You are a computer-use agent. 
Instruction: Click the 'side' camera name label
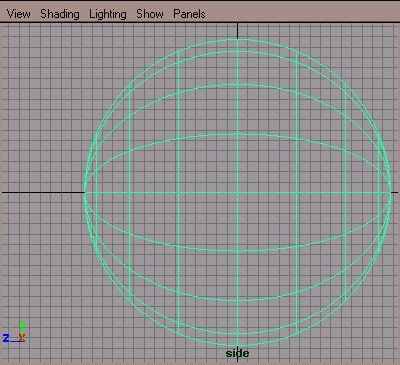coord(237,353)
